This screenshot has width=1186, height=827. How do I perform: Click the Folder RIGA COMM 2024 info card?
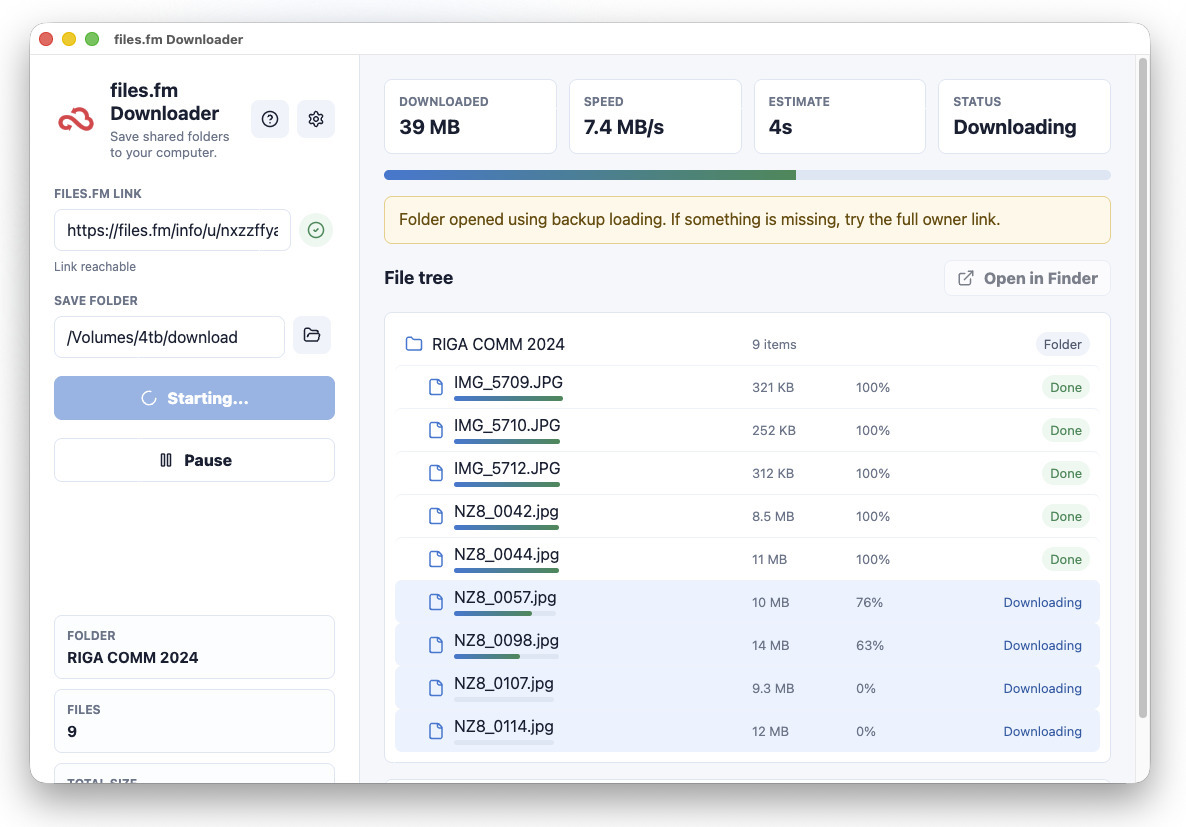pos(194,647)
